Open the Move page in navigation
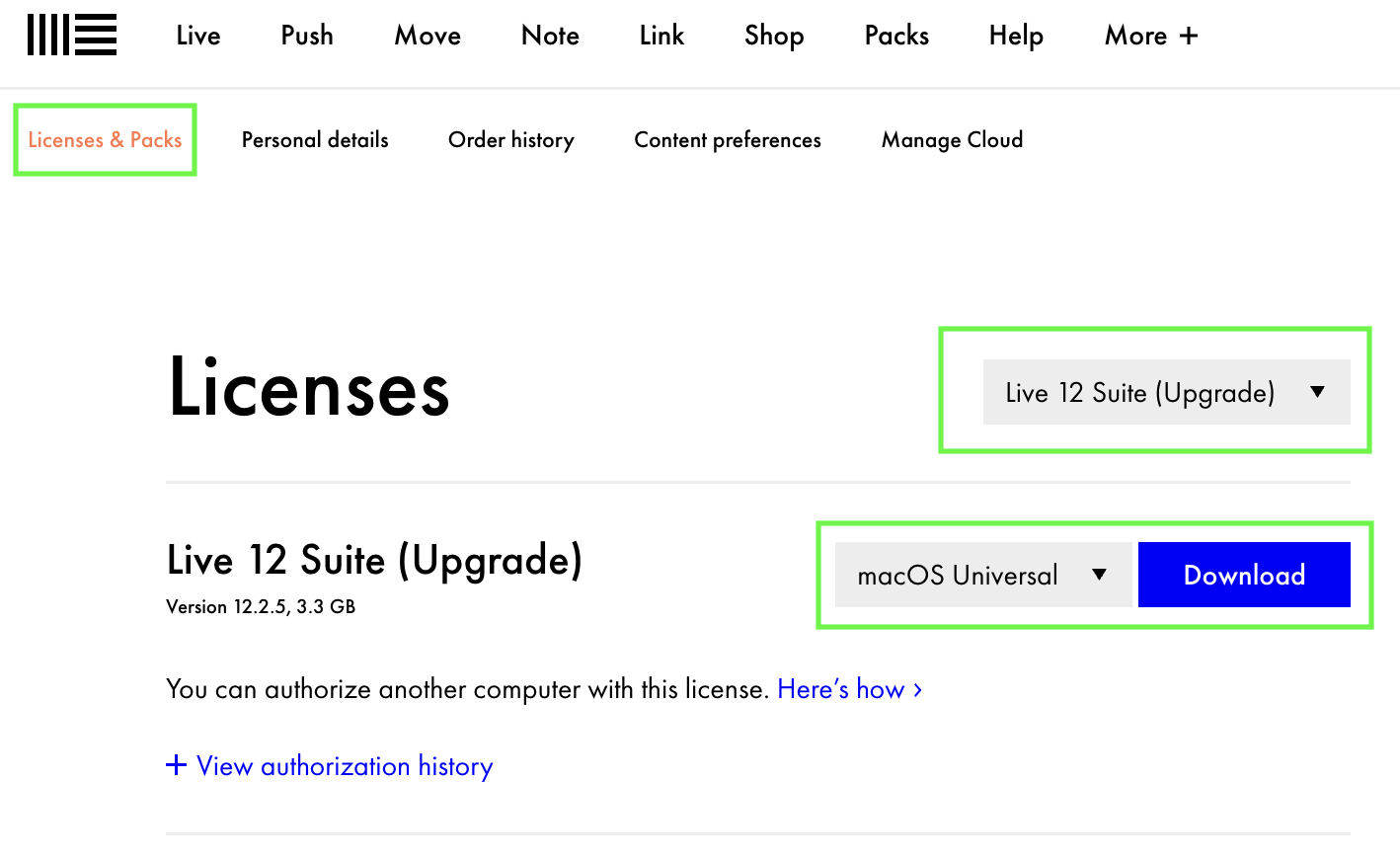1400x859 pixels. pos(428,37)
